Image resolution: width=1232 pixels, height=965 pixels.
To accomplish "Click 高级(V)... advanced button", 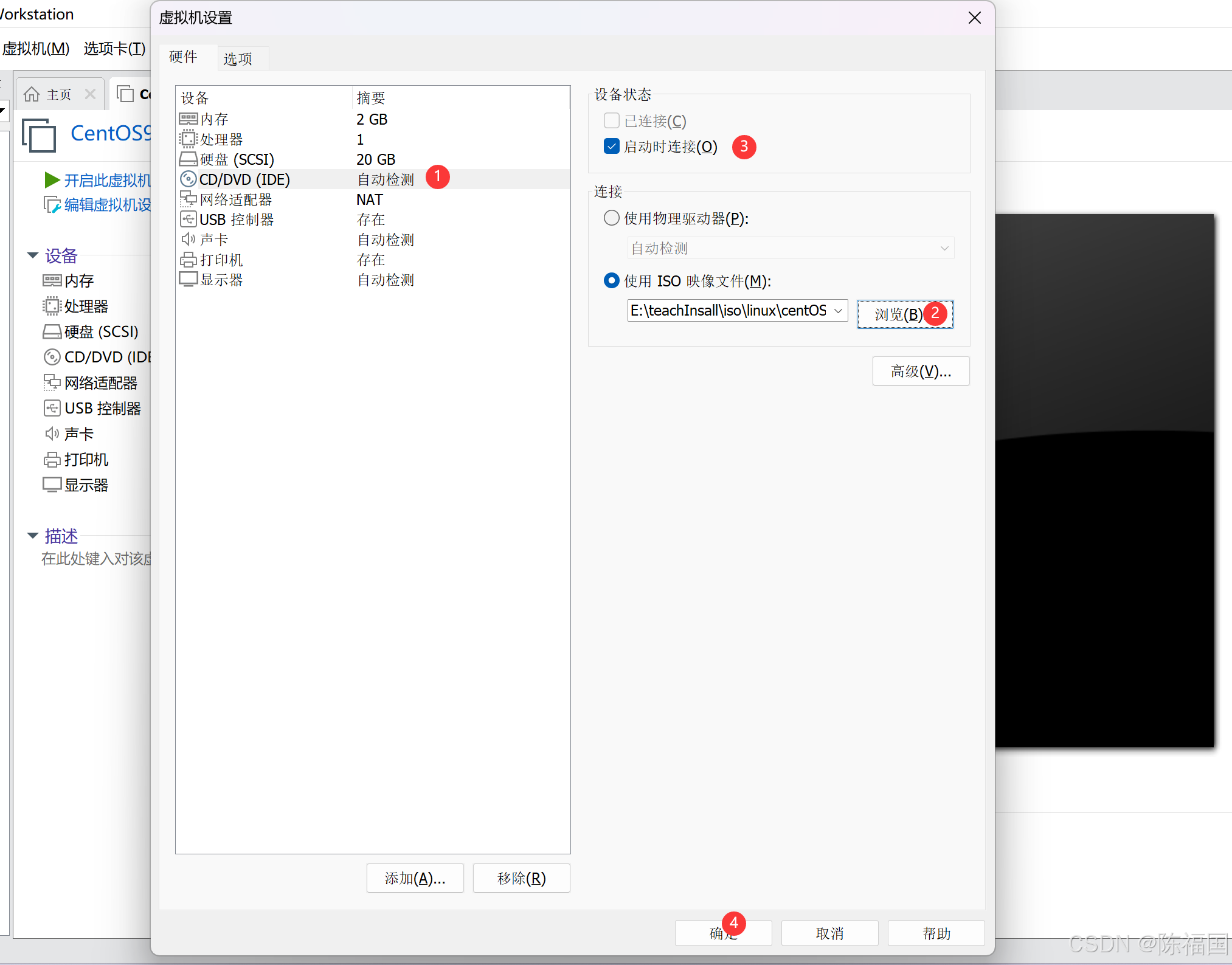I will (x=921, y=371).
